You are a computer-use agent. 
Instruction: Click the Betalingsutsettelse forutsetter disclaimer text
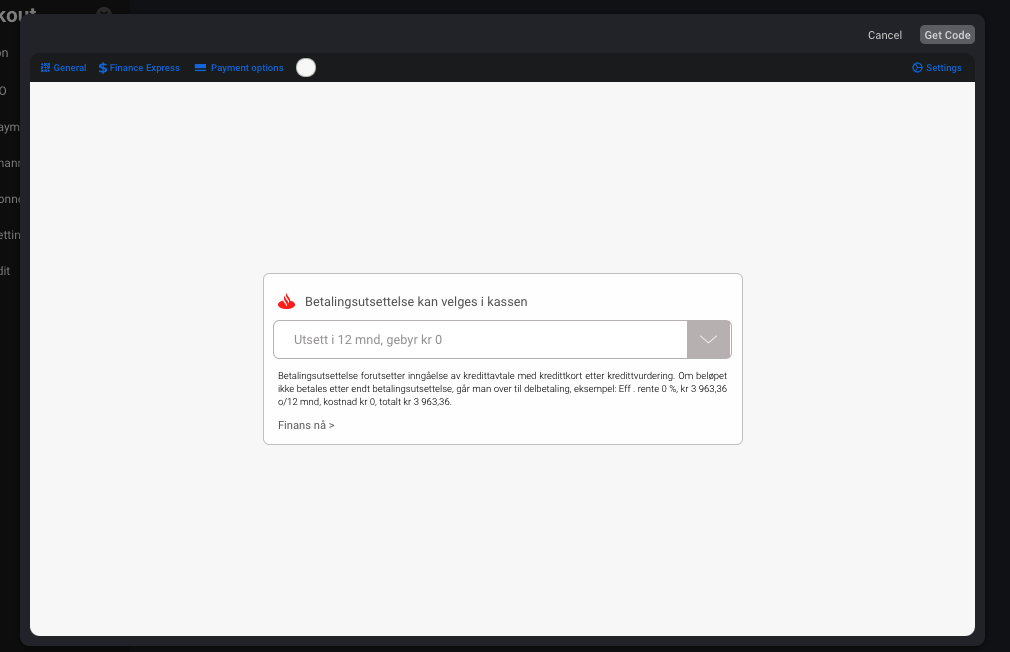[502, 388]
